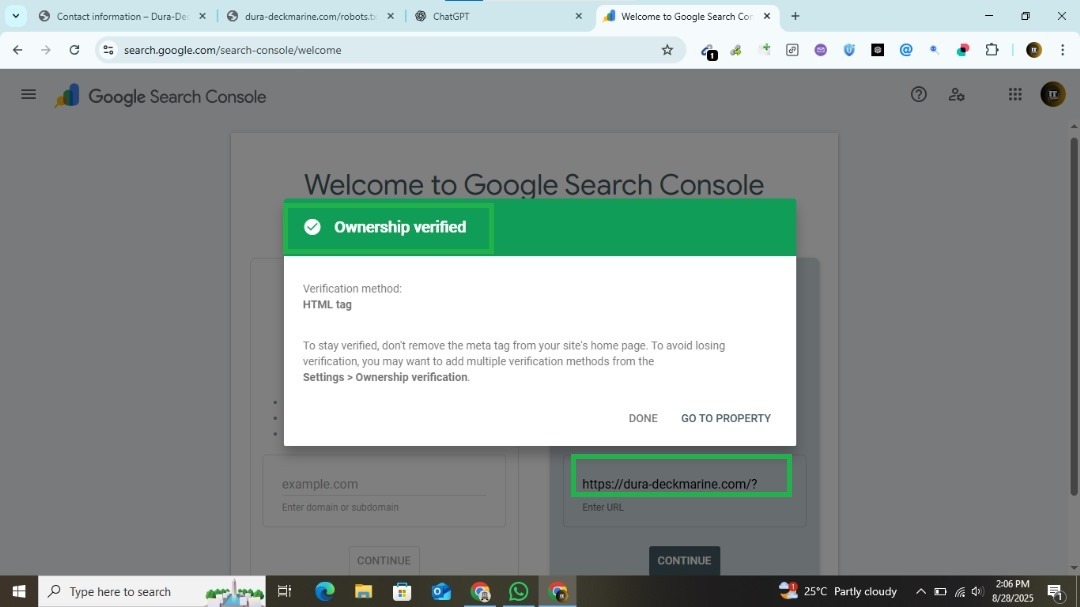The height and width of the screenshot is (607, 1080).
Task: Click the Windows taskbar search box
Action: pyautogui.click(x=150, y=591)
